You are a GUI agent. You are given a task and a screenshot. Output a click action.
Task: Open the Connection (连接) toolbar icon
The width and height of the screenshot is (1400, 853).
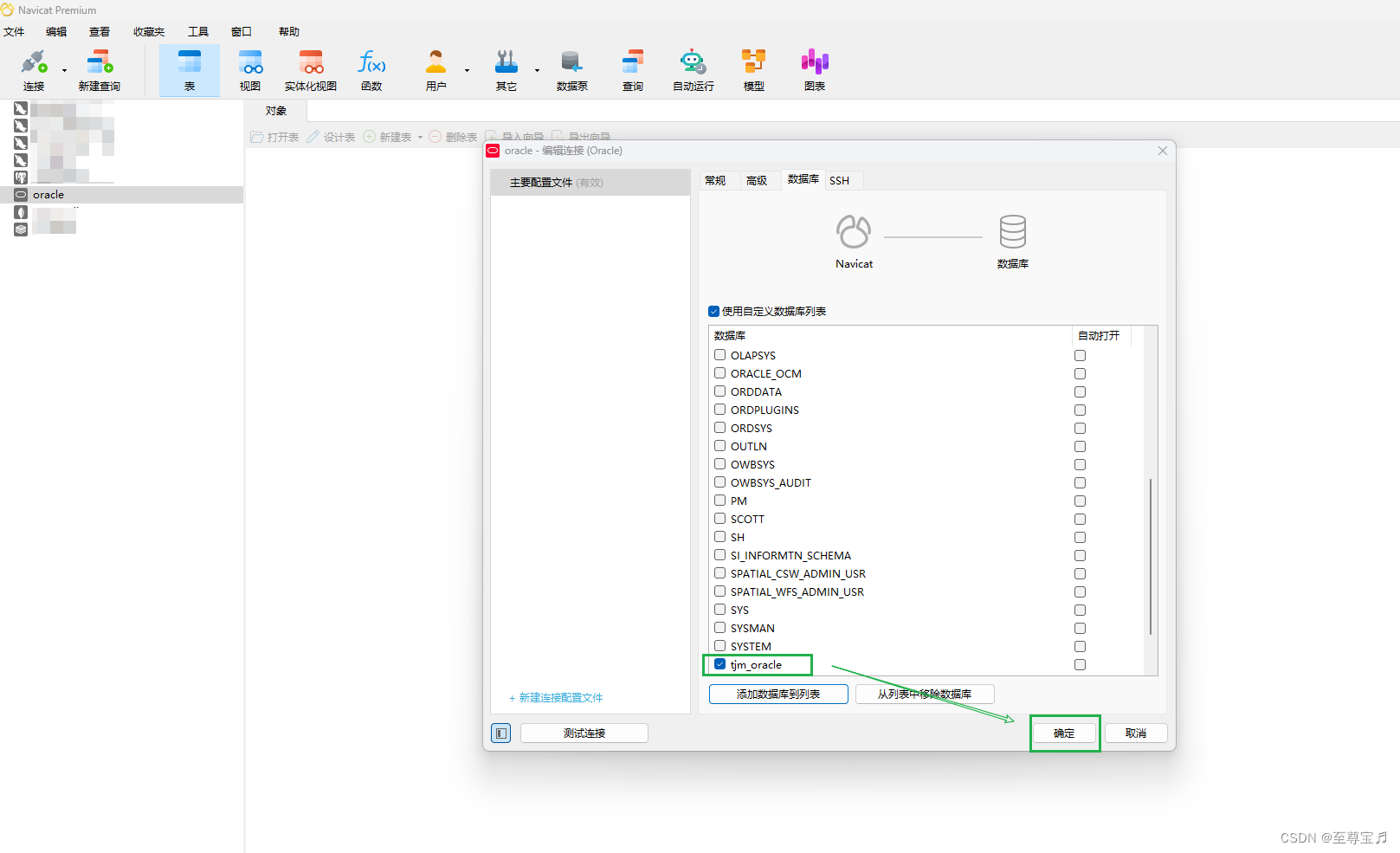pos(34,69)
